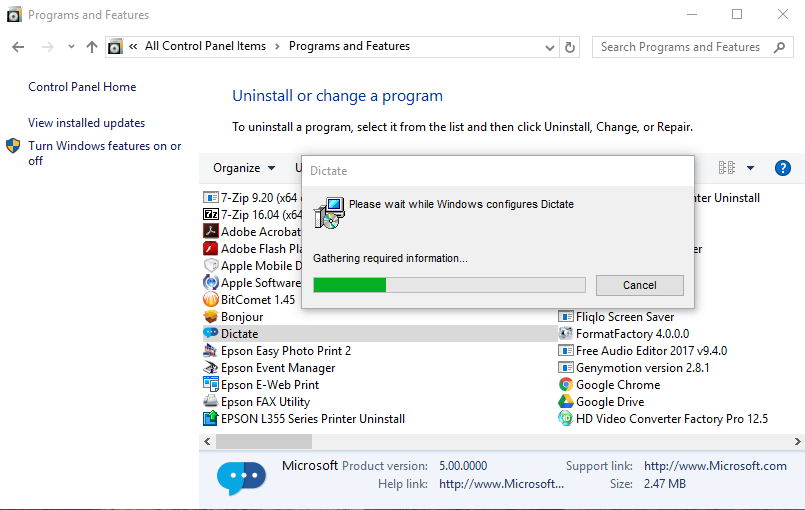Open Turn Windows features on or off
Screen dimensions: 805x510
(105, 153)
